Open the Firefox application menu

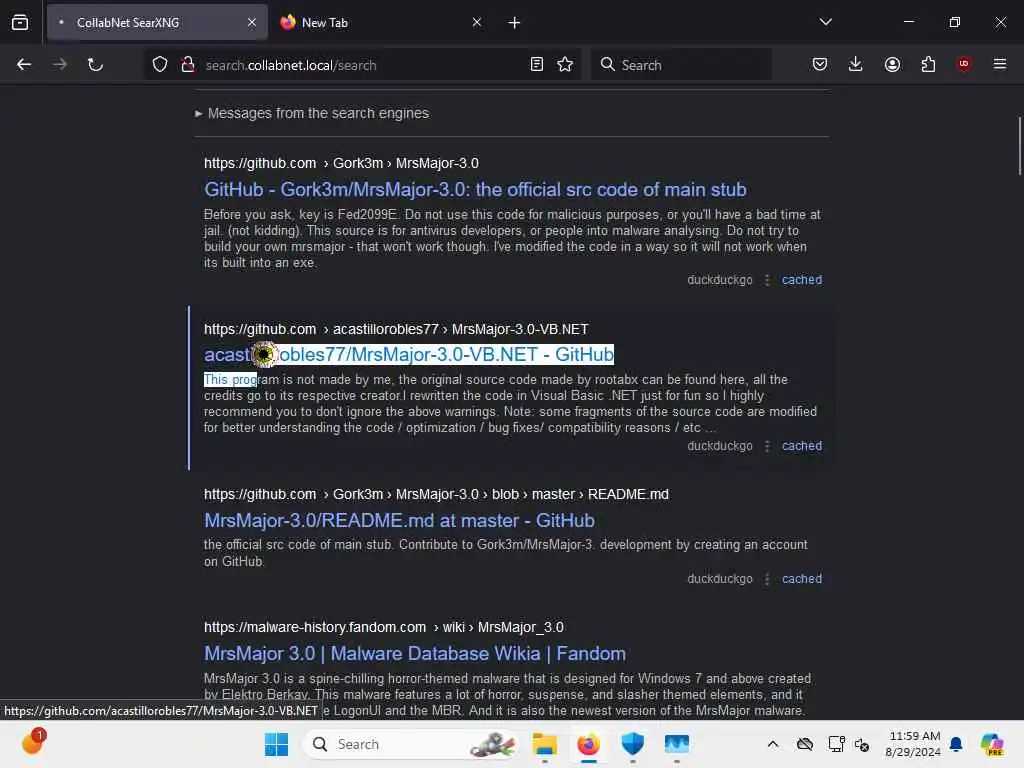(999, 64)
